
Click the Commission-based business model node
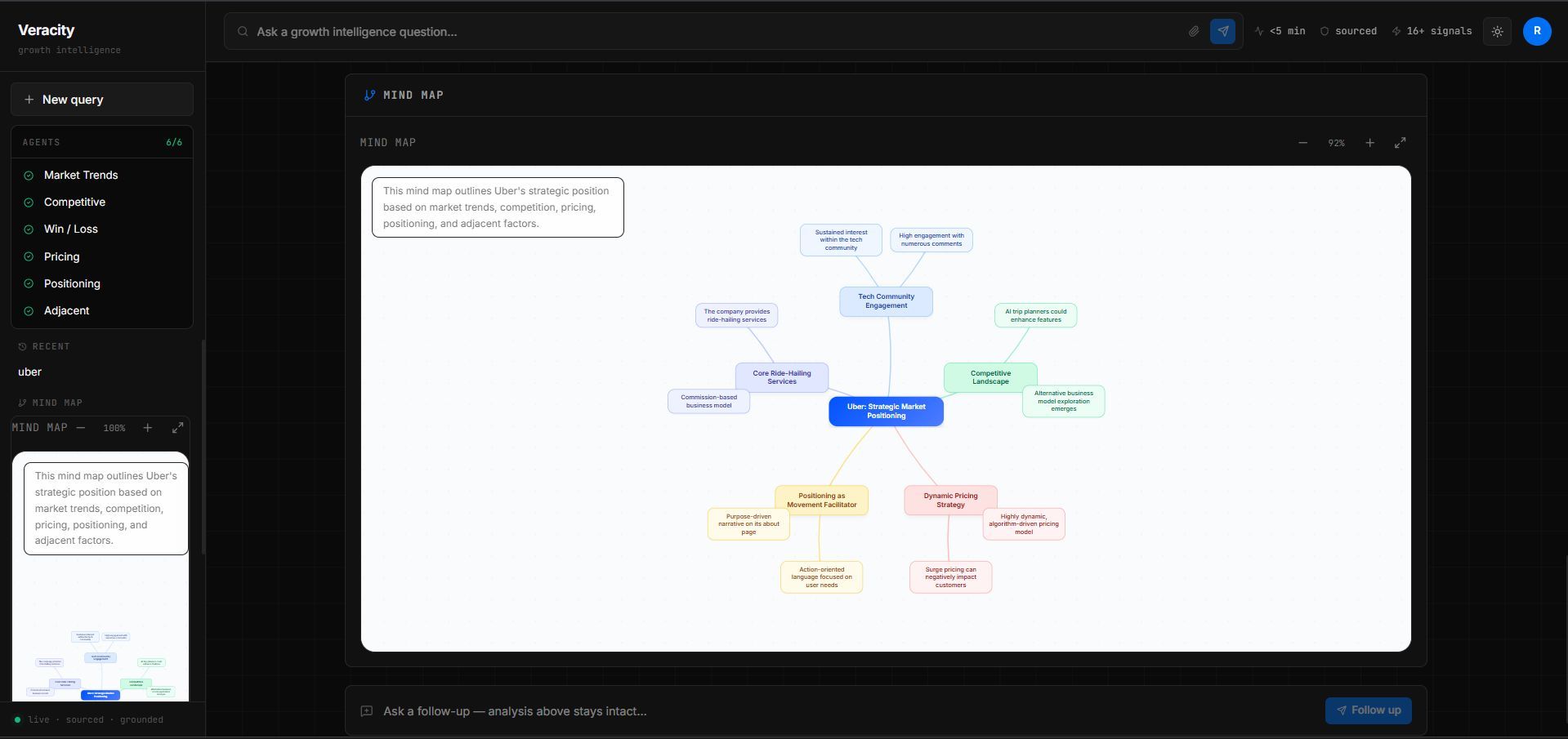pyautogui.click(x=708, y=402)
